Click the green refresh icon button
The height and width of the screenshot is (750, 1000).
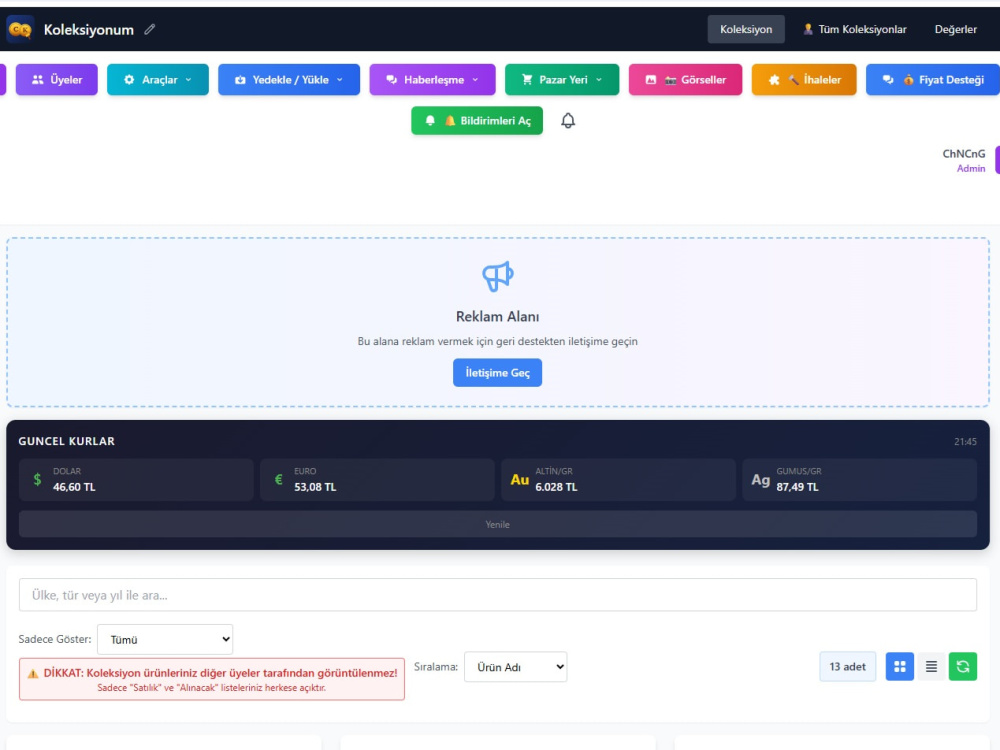click(962, 666)
